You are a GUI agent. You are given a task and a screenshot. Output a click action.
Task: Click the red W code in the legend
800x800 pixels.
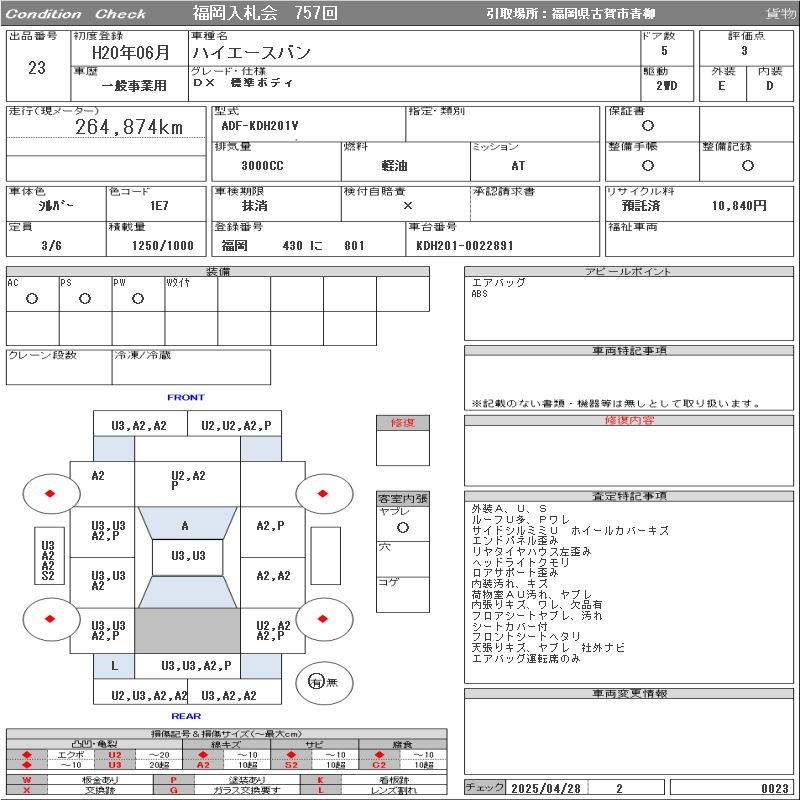27,780
